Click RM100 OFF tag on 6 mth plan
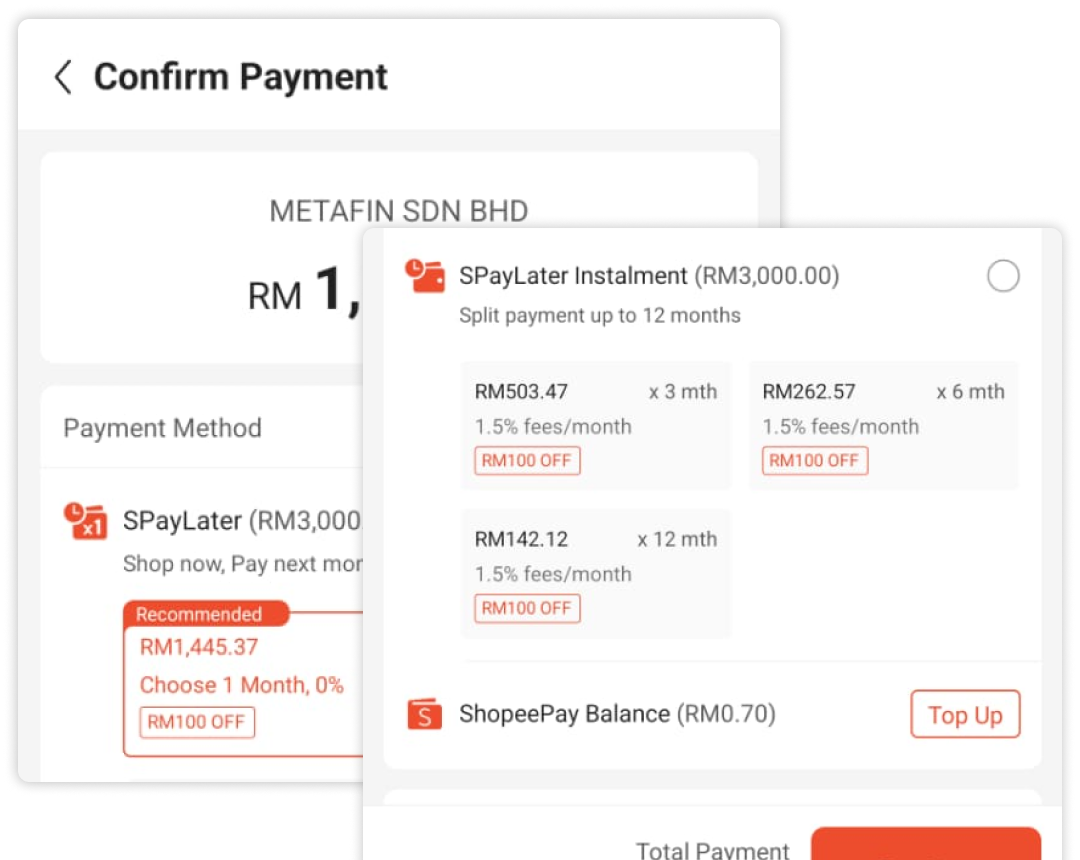The image size is (1080, 860). (x=815, y=461)
